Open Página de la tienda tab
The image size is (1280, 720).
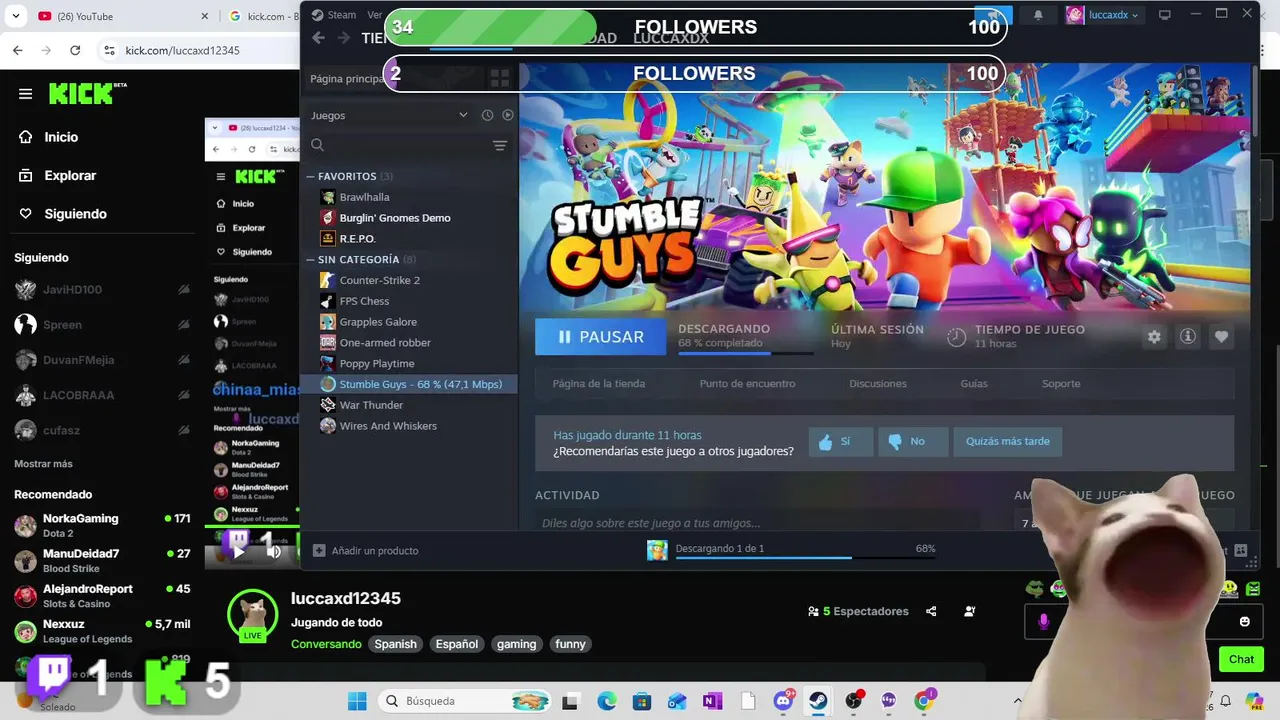click(598, 384)
